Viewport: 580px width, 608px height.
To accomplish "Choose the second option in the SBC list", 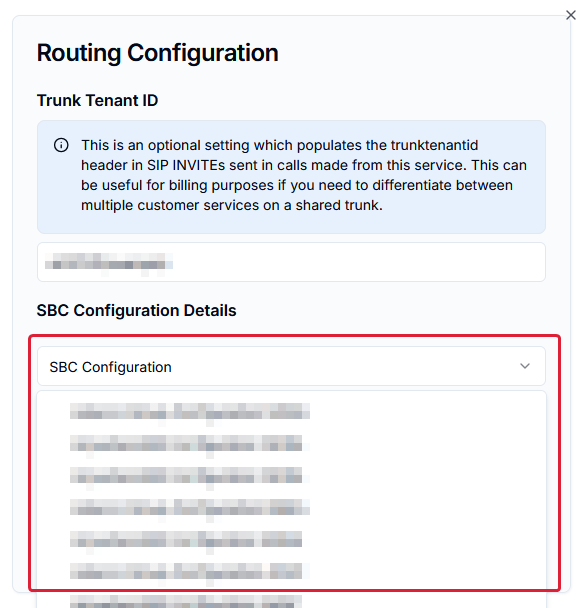I will 186,443.
